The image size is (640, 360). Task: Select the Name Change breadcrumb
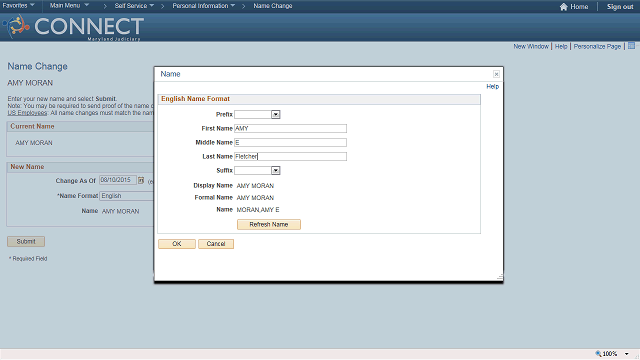pyautogui.click(x=273, y=6)
